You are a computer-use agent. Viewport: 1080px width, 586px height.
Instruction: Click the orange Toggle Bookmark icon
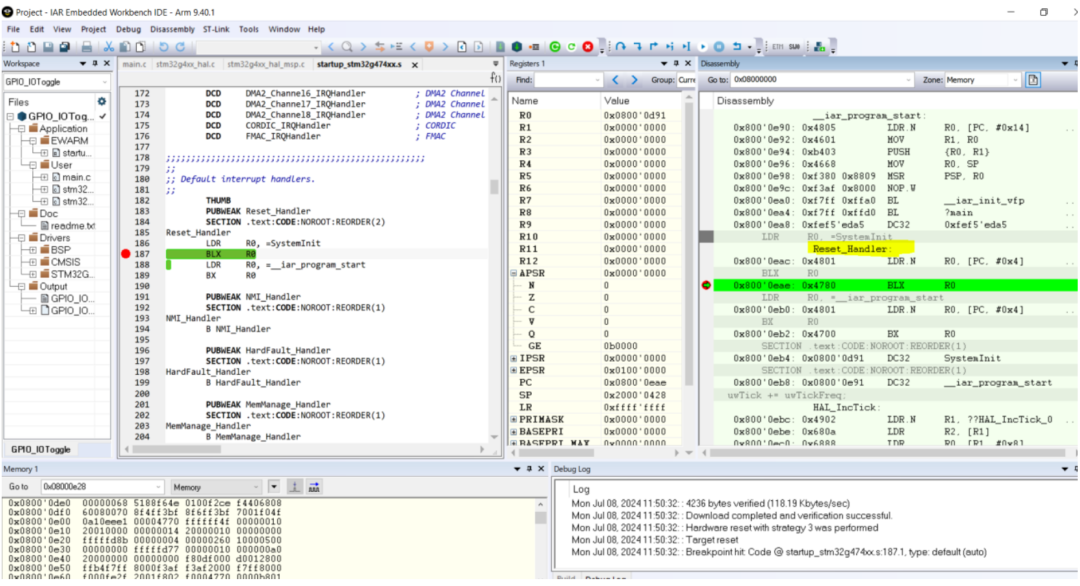(x=429, y=47)
